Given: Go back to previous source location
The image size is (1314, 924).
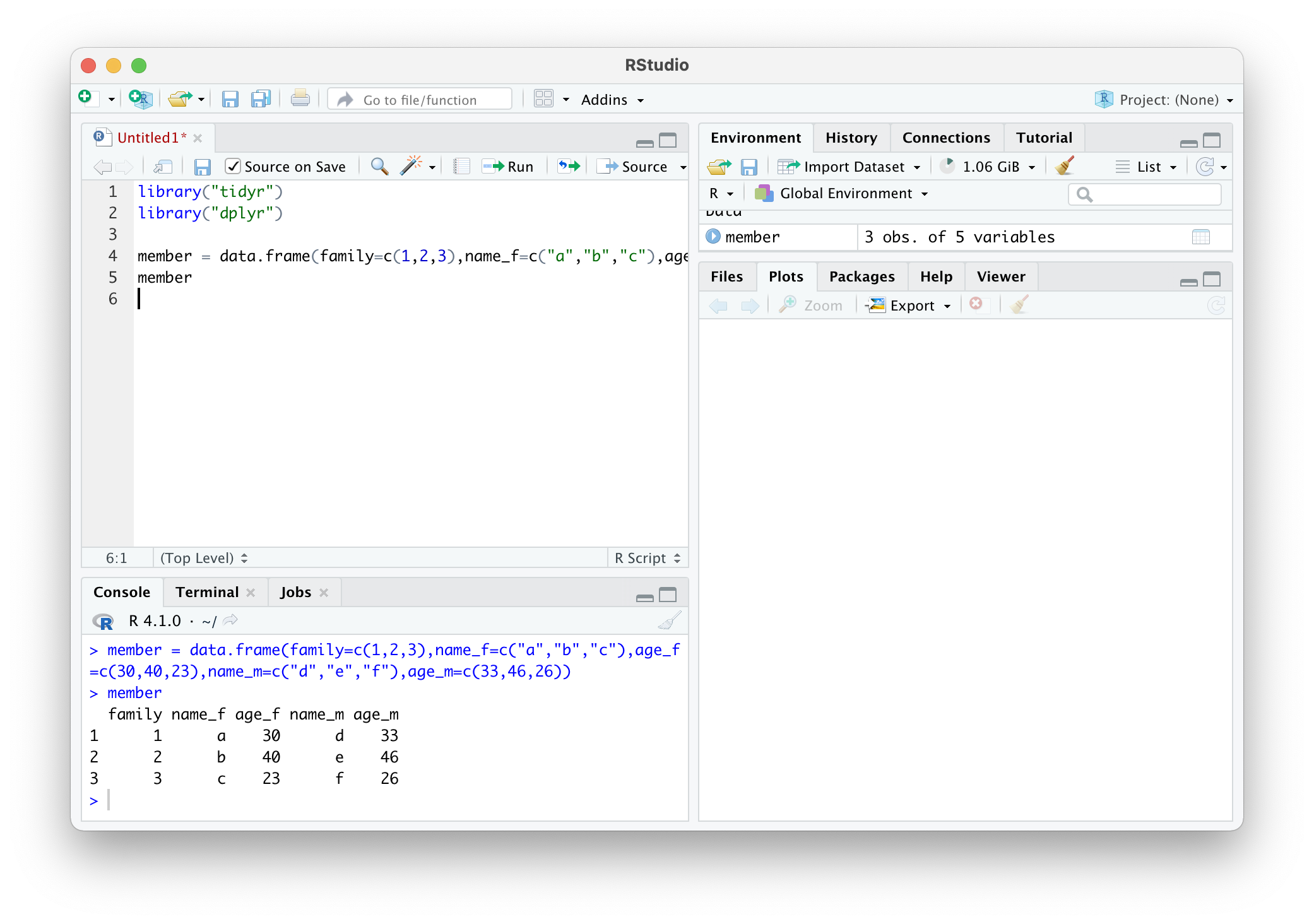Looking at the screenshot, I should [x=102, y=167].
